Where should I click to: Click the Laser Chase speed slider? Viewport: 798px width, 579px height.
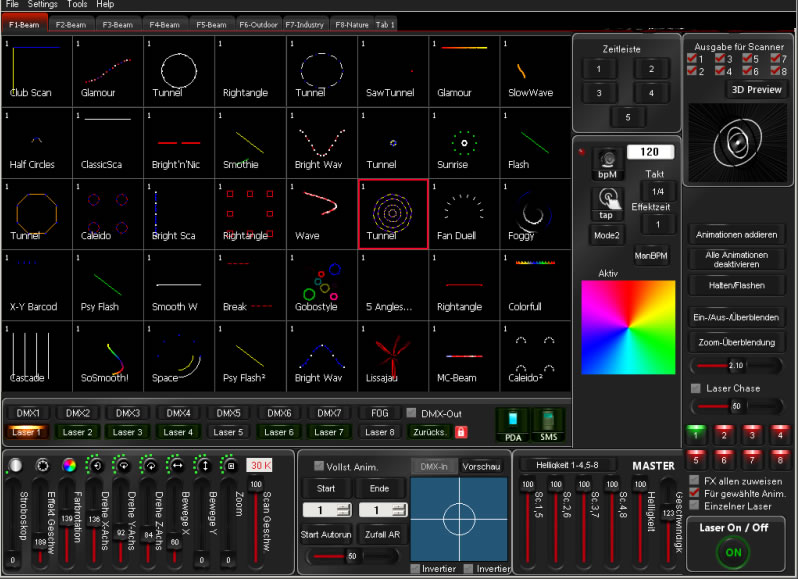[x=736, y=406]
